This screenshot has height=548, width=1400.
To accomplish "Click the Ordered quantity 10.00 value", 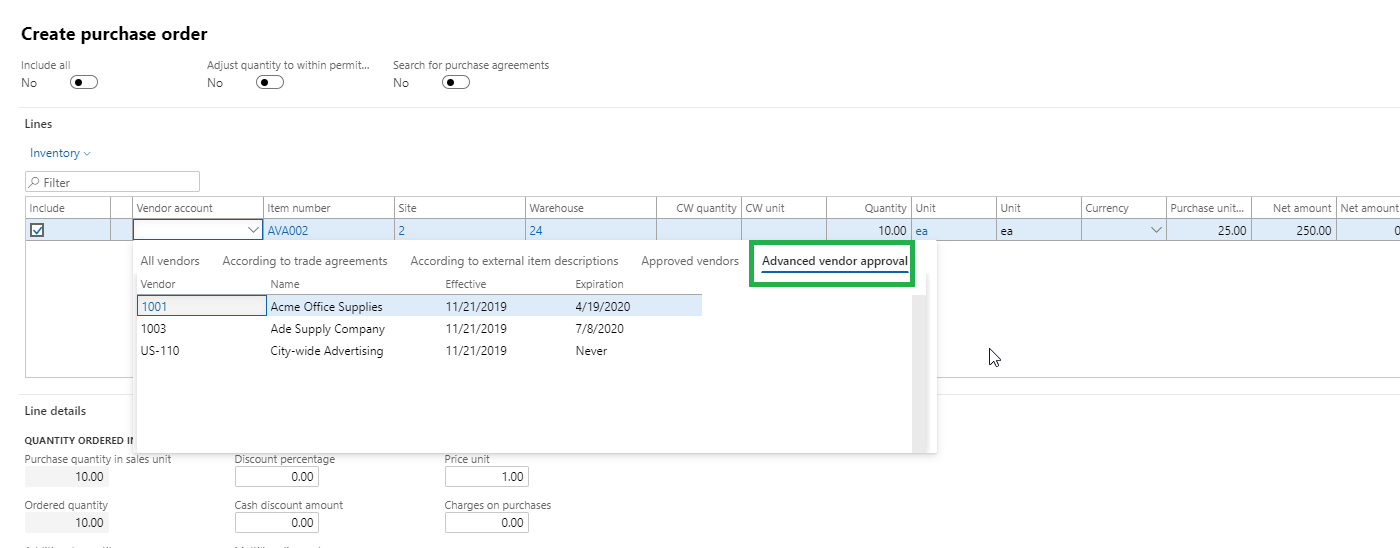I will point(67,523).
